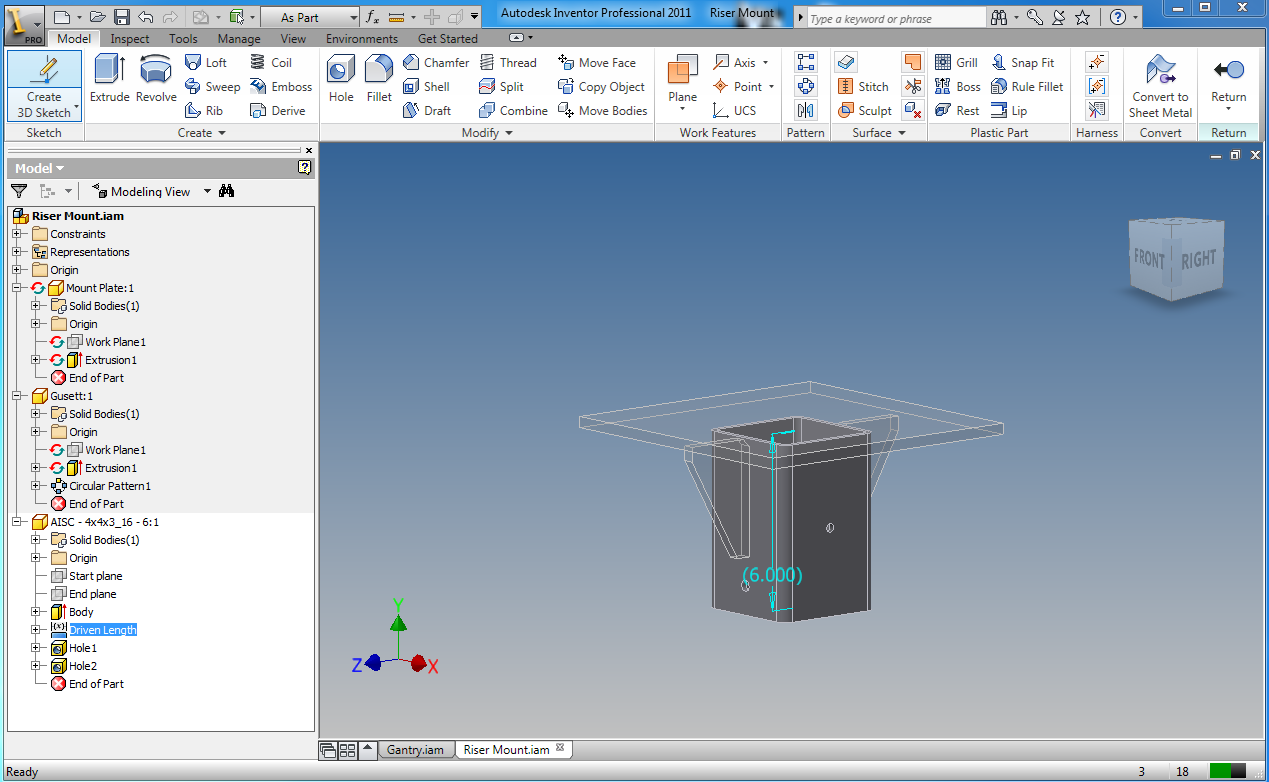Use the Split tool
Image resolution: width=1269 pixels, height=782 pixels.
point(501,87)
